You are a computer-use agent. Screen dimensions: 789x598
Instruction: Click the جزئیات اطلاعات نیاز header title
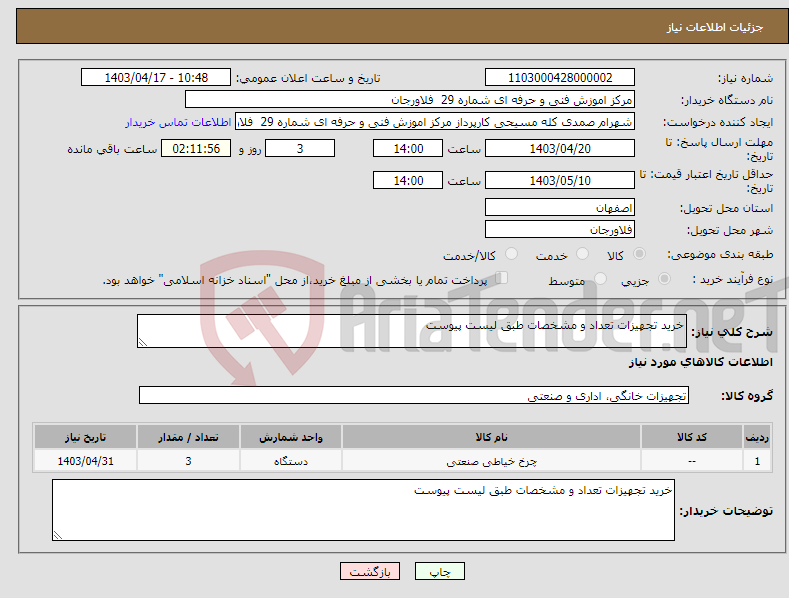tap(715, 27)
